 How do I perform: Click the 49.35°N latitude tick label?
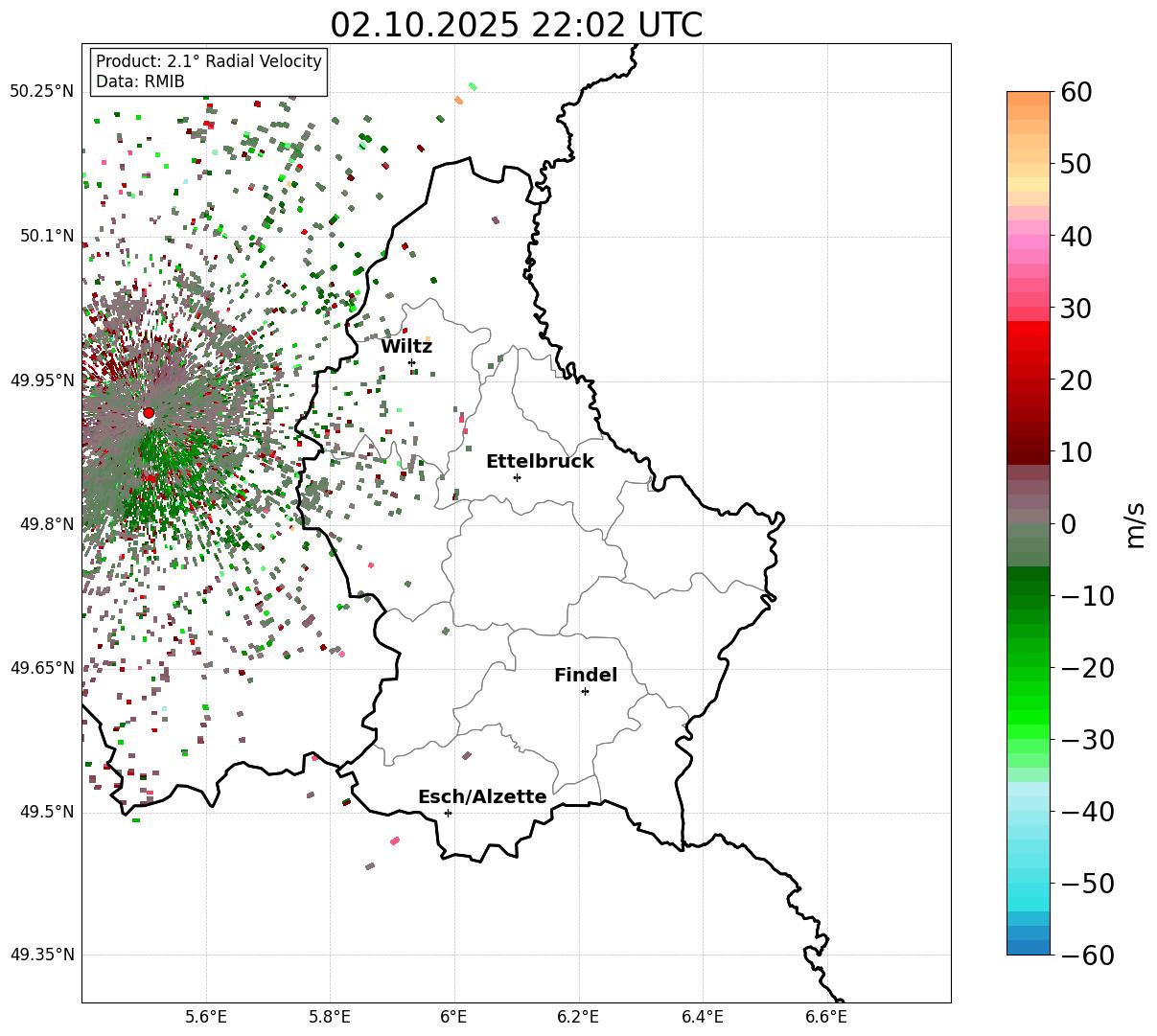[42, 955]
